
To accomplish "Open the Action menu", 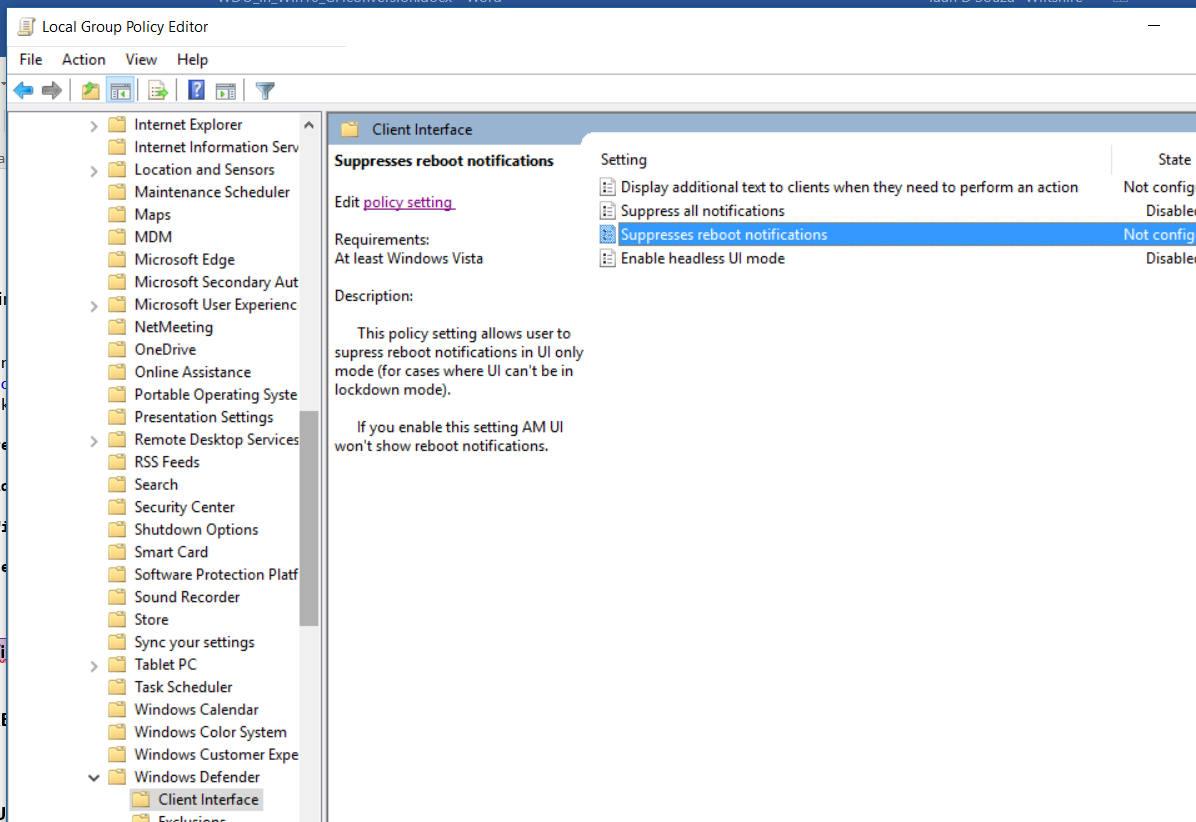I will pyautogui.click(x=83, y=60).
